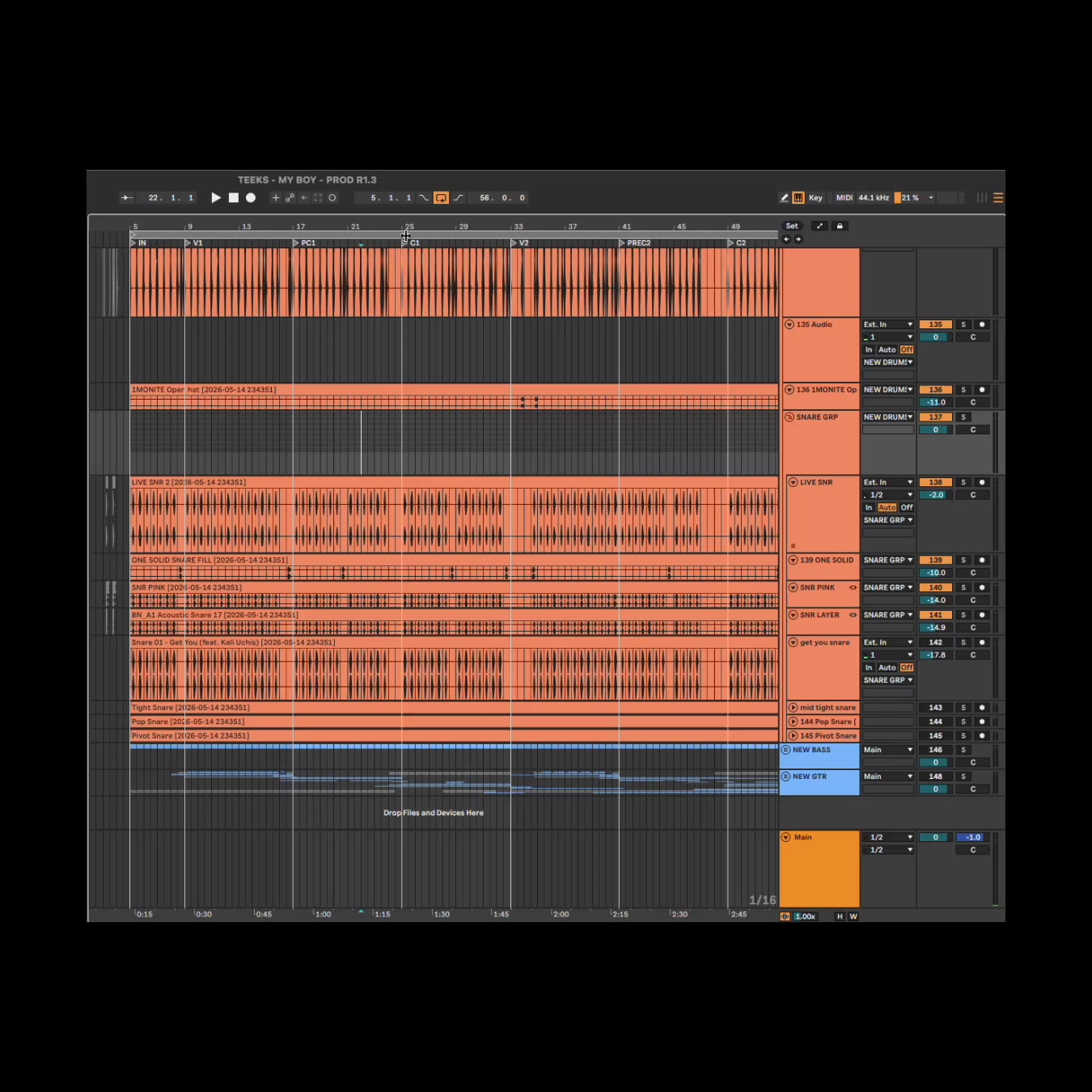Start playback with the Play button
1092x1092 pixels.
(x=216, y=197)
